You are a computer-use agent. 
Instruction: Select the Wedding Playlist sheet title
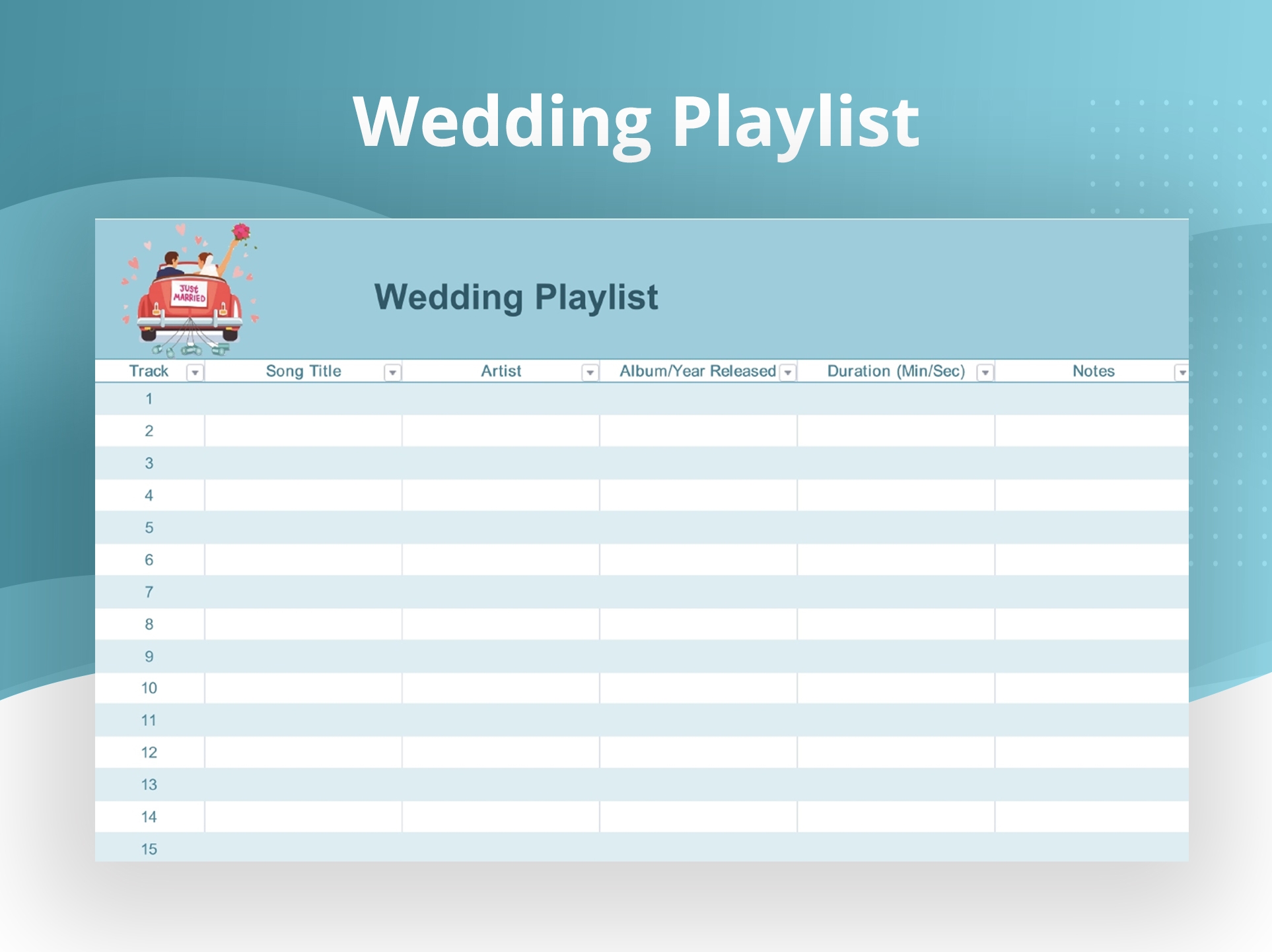pyautogui.click(x=516, y=297)
